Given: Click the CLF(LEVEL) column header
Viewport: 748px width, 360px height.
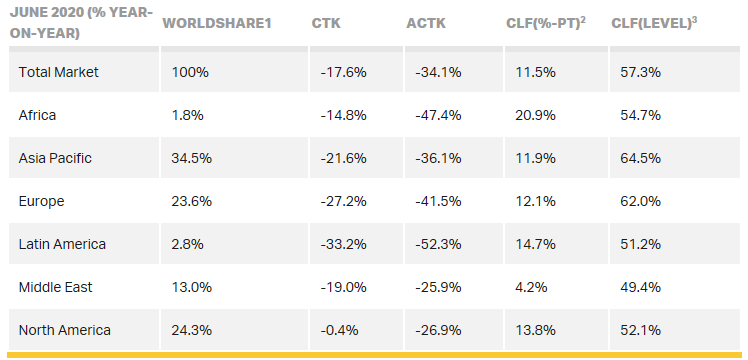Looking at the screenshot, I should tap(654, 23).
